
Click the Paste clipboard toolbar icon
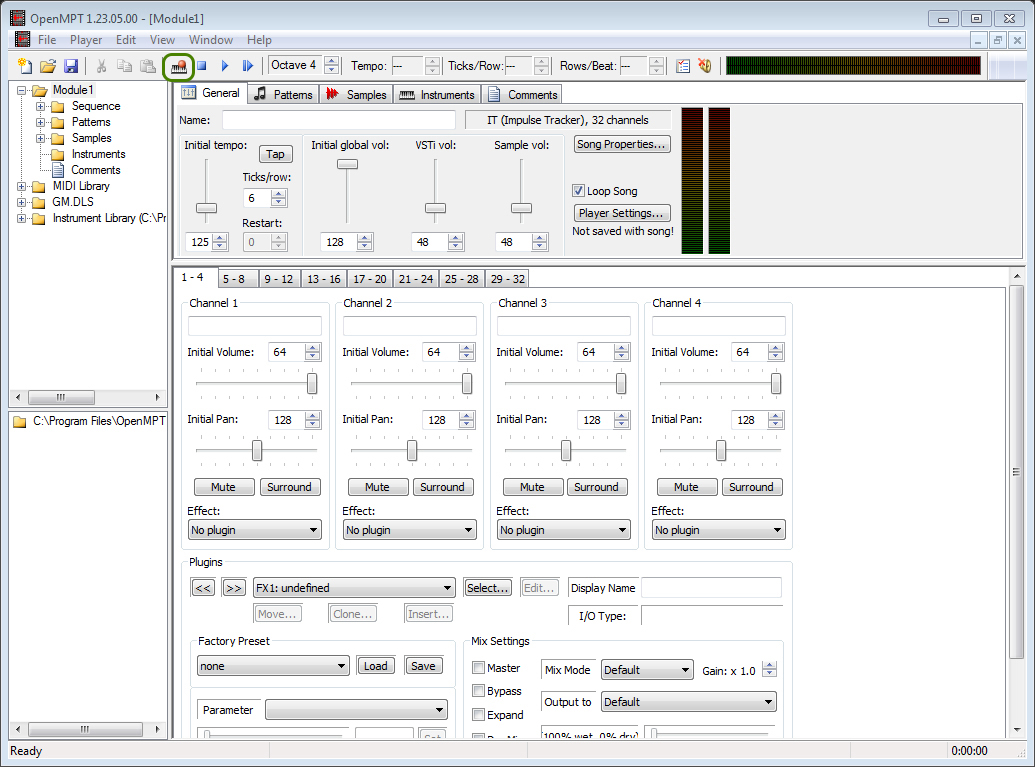click(x=148, y=66)
